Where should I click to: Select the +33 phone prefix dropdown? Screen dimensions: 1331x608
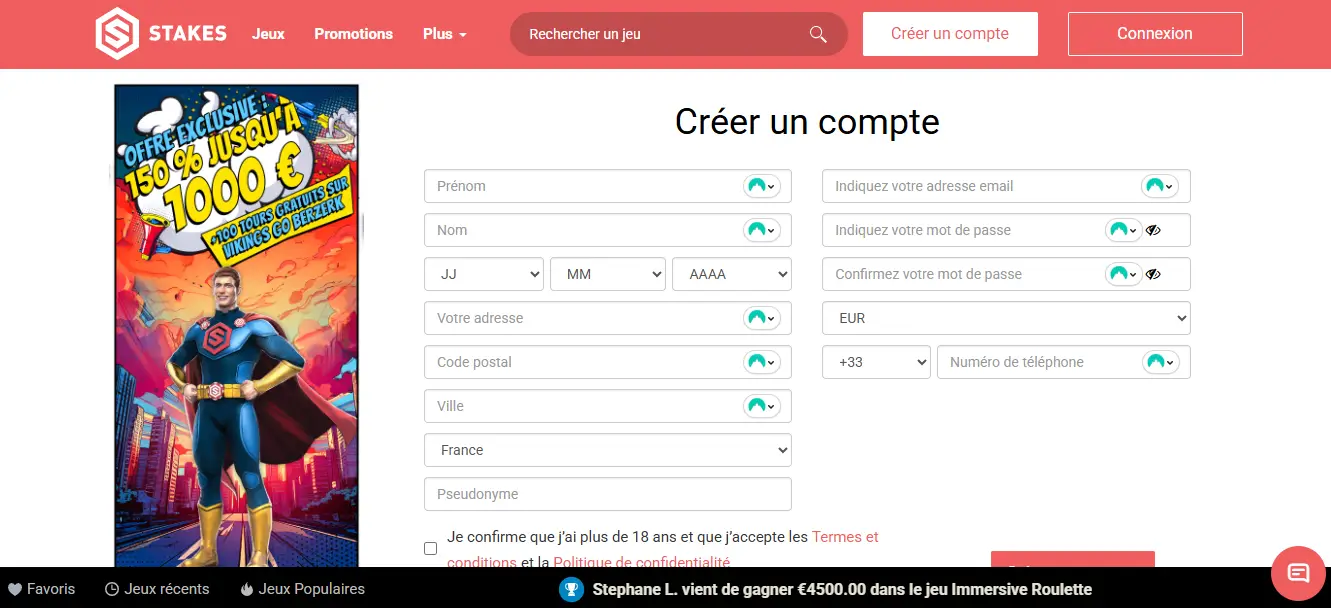pyautogui.click(x=876, y=362)
